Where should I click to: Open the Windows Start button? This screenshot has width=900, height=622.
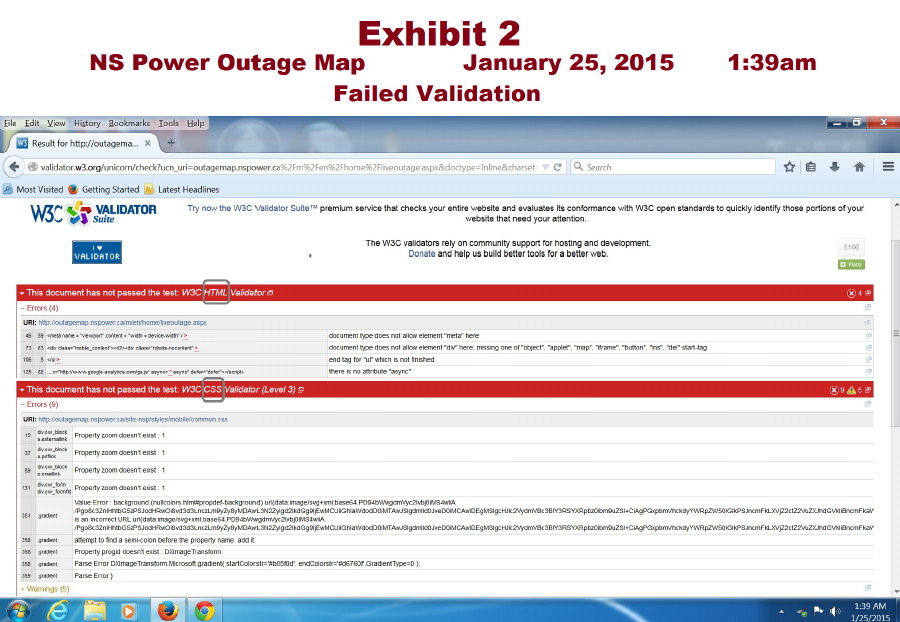tap(18, 611)
